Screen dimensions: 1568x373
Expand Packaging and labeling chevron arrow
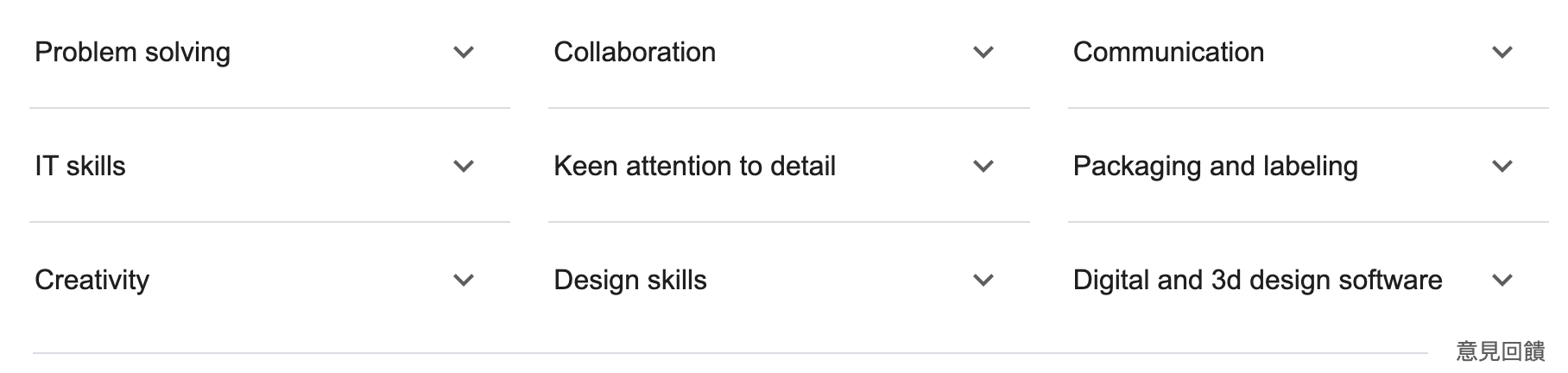pyautogui.click(x=1502, y=167)
